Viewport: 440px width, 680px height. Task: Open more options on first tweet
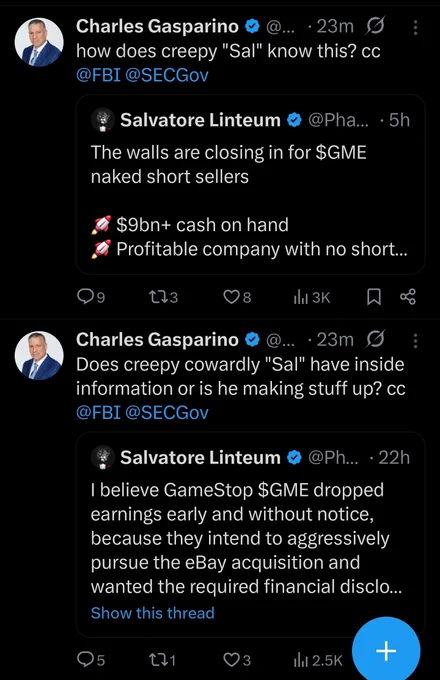tap(415, 28)
